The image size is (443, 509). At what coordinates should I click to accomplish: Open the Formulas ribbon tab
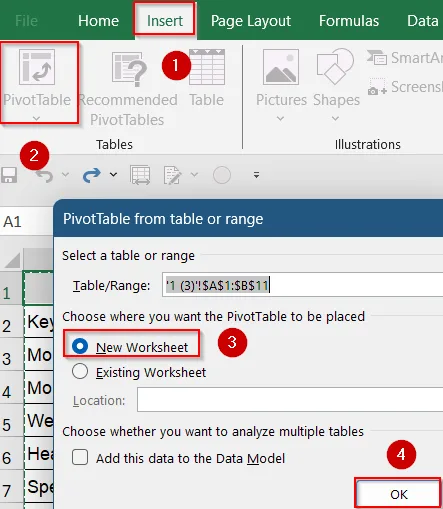(x=349, y=21)
